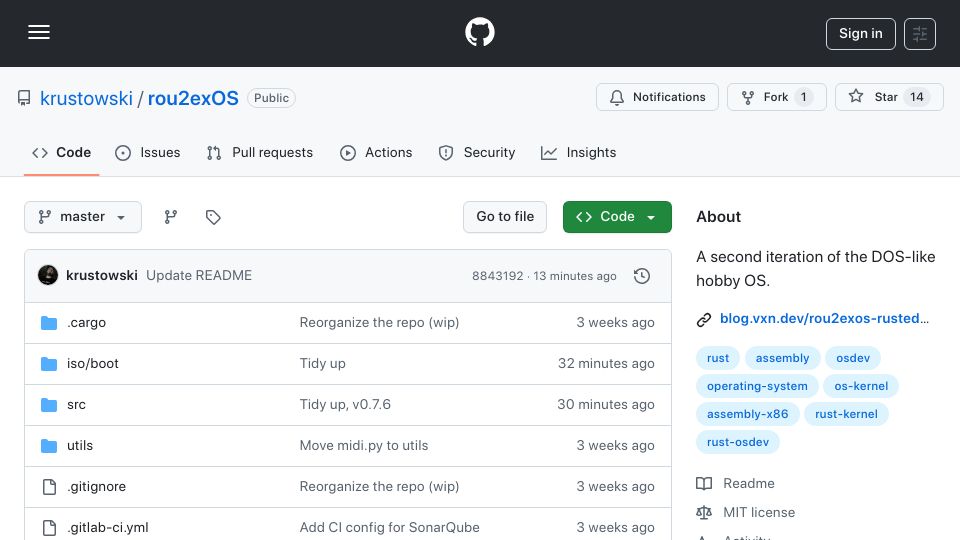
Task: Select the osdev topic tag
Action: pos(853,358)
